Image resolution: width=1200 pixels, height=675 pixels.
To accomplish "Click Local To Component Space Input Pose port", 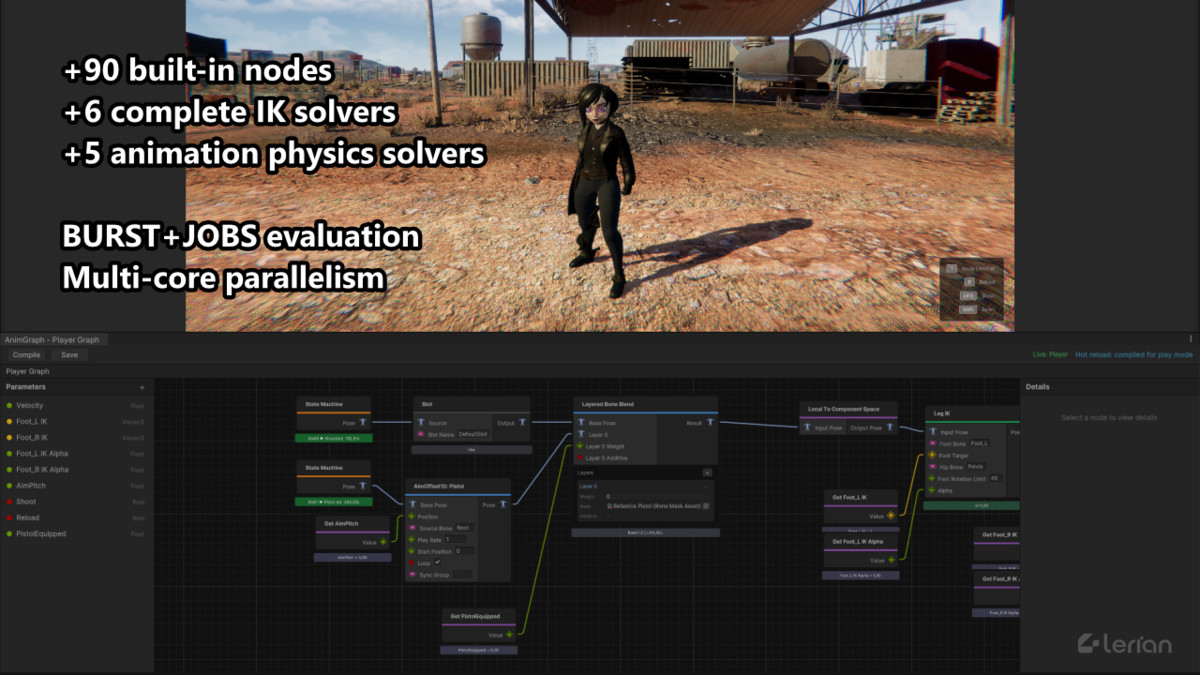I will 807,427.
